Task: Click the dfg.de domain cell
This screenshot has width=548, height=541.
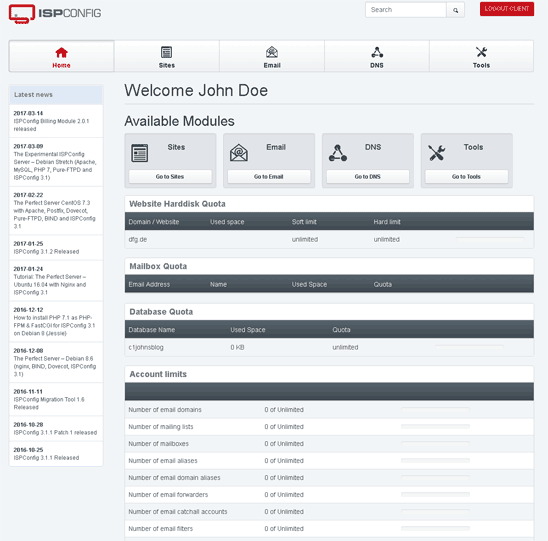Action: [138, 239]
